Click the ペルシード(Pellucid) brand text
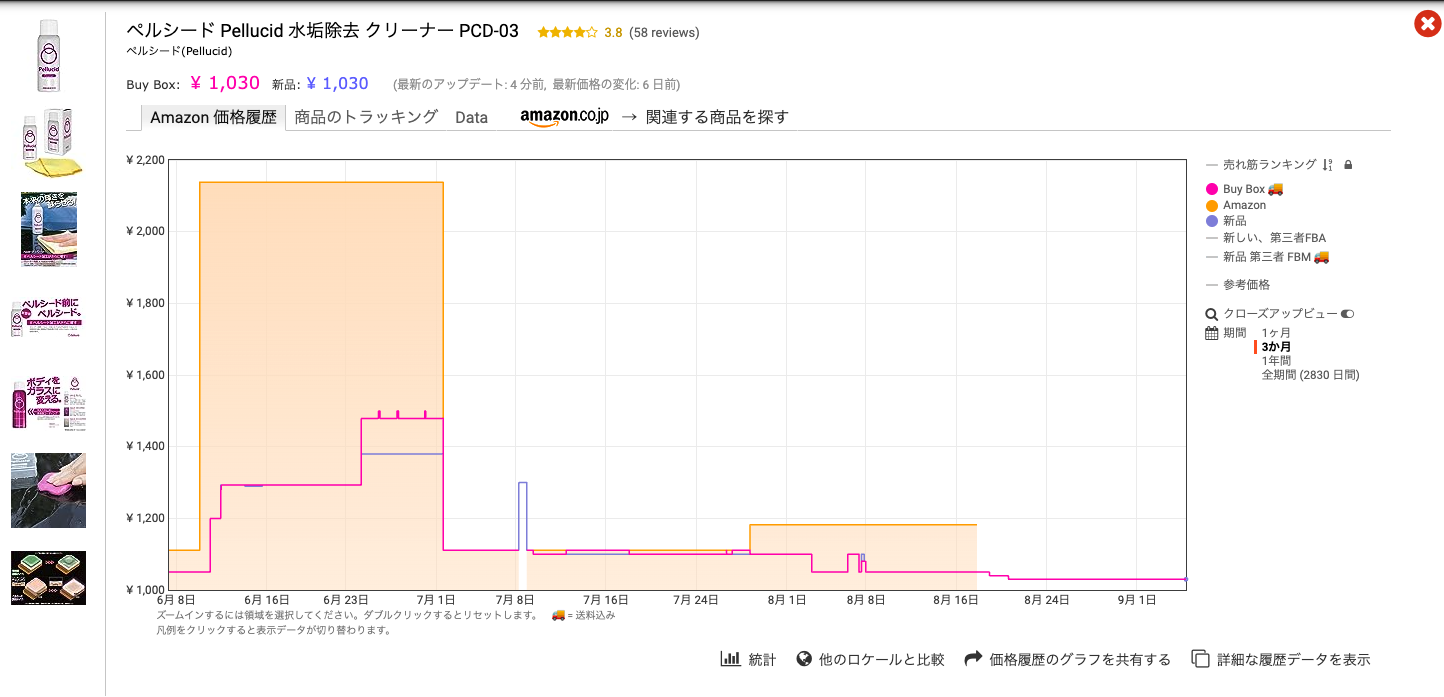The height and width of the screenshot is (697, 1444). pyautogui.click(x=179, y=51)
